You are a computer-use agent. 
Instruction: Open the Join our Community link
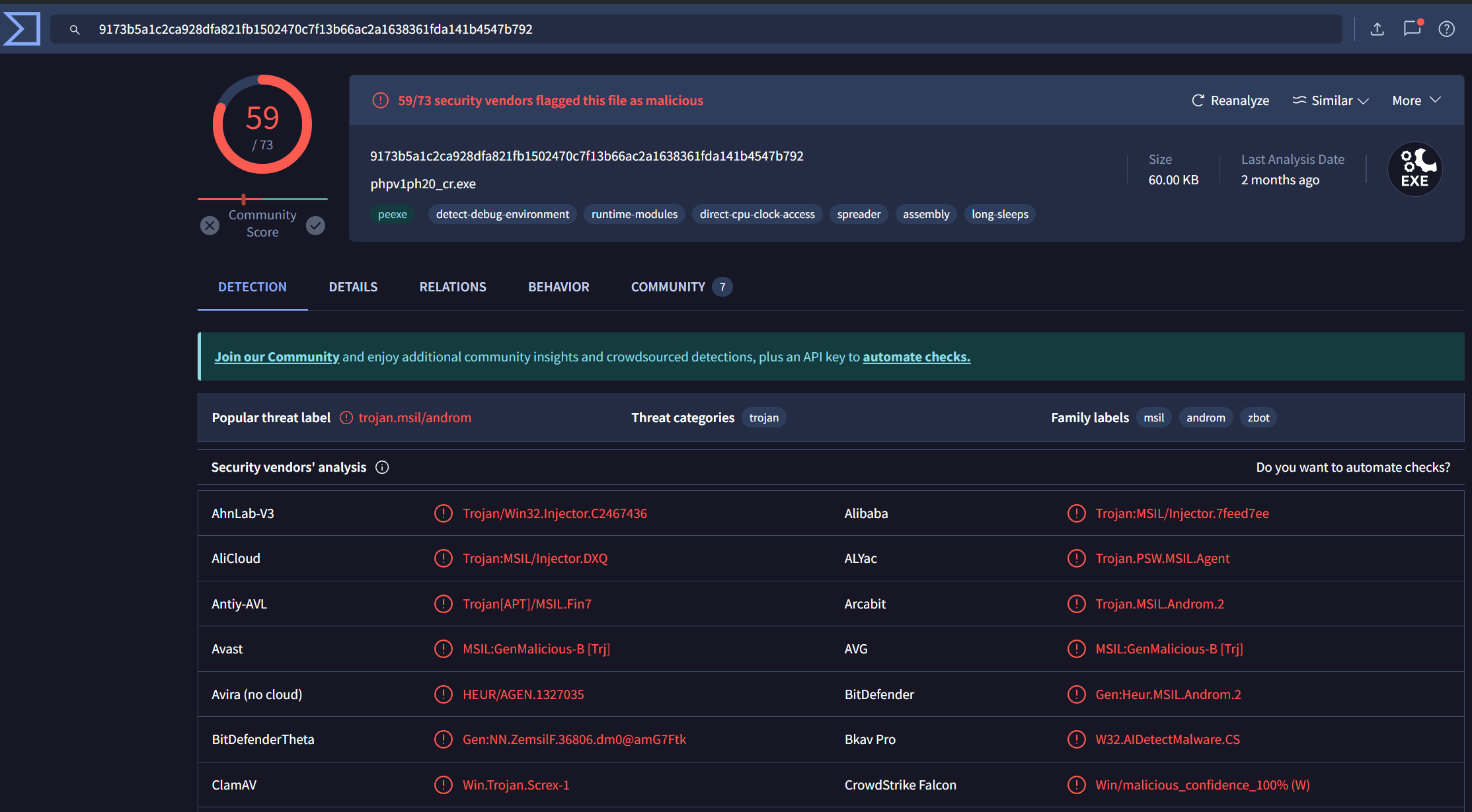[x=277, y=357]
